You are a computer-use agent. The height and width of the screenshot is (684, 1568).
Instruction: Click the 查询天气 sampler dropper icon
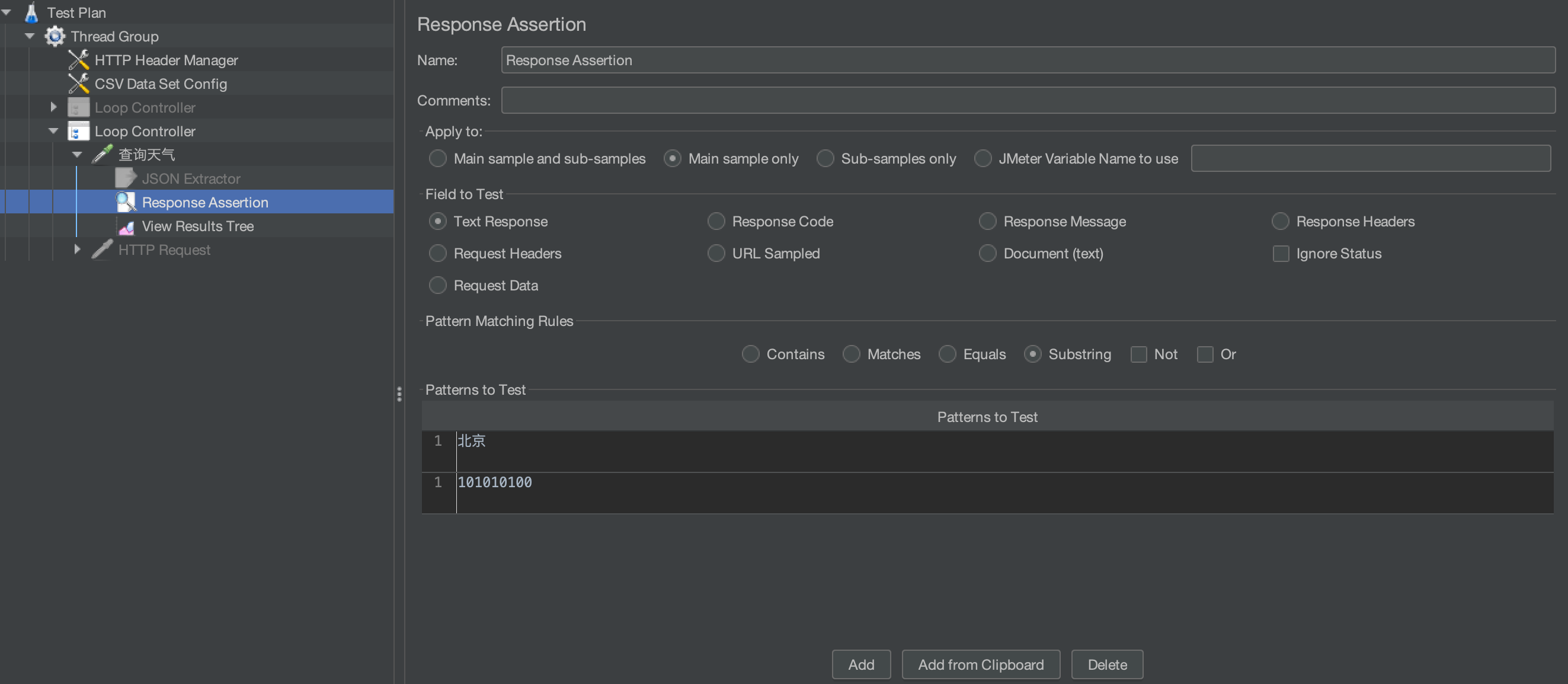click(x=103, y=155)
